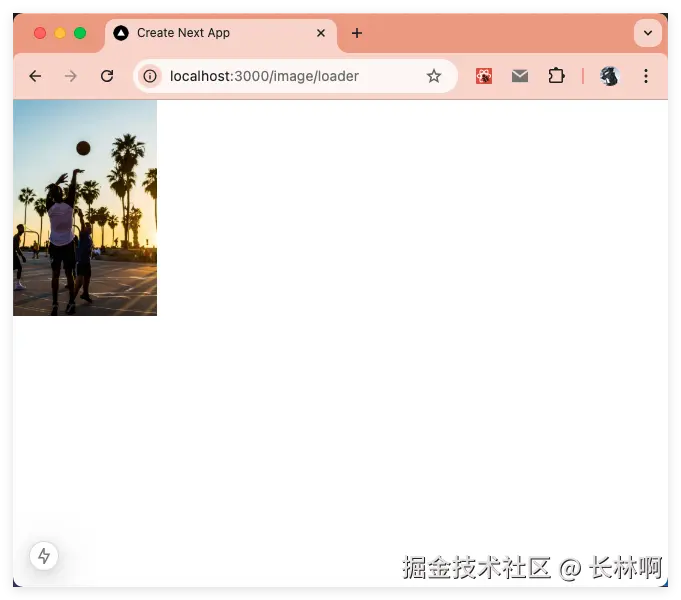Select the Create Next App tab

[221, 34]
